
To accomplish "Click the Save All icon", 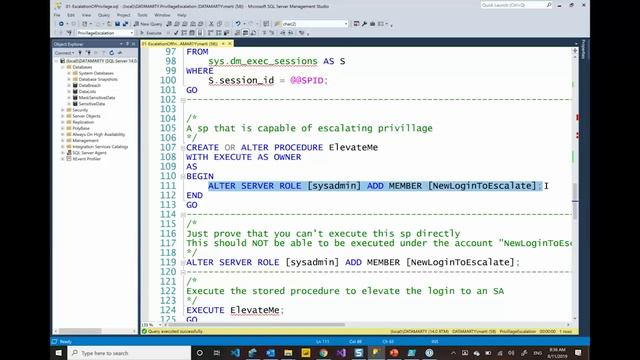I will [x=125, y=24].
